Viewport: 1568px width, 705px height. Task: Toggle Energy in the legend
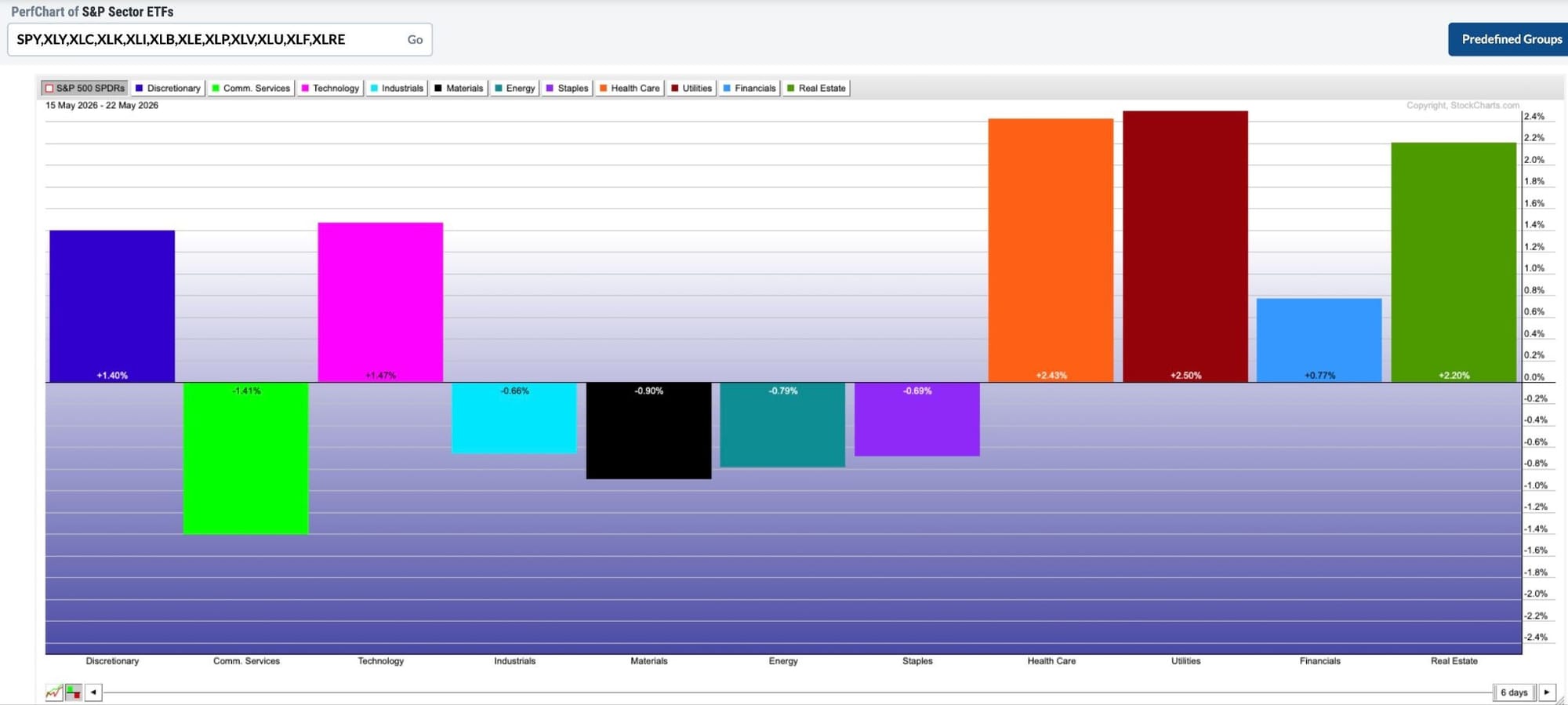tap(515, 88)
